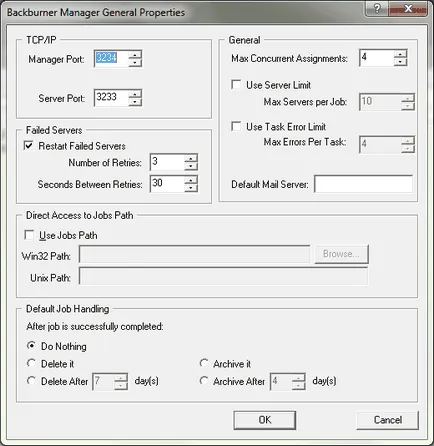Decrease Number of Retries with down arrow
Screen dimensions: 434x446
191,167
